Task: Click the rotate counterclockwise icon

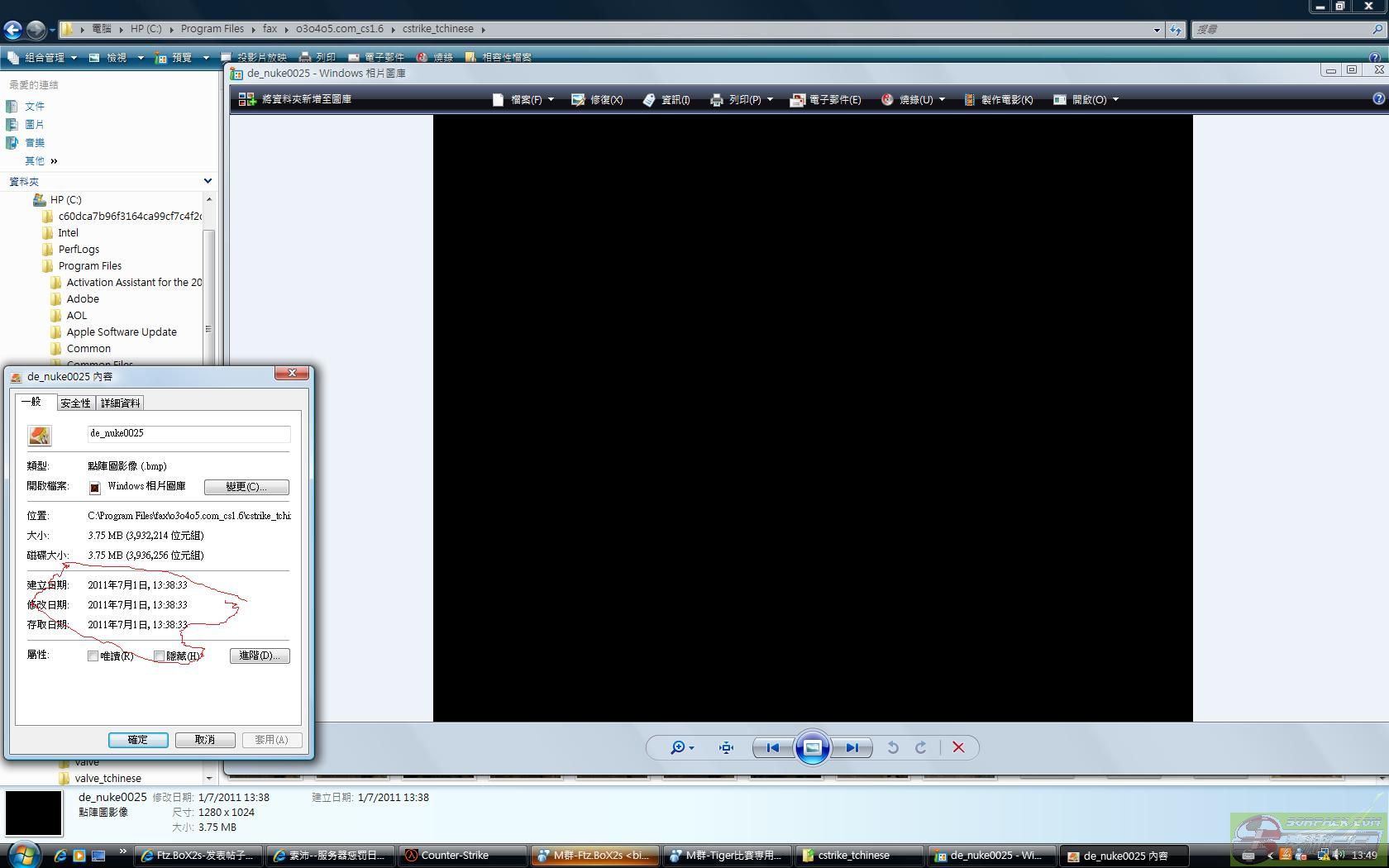Action: tap(893, 747)
